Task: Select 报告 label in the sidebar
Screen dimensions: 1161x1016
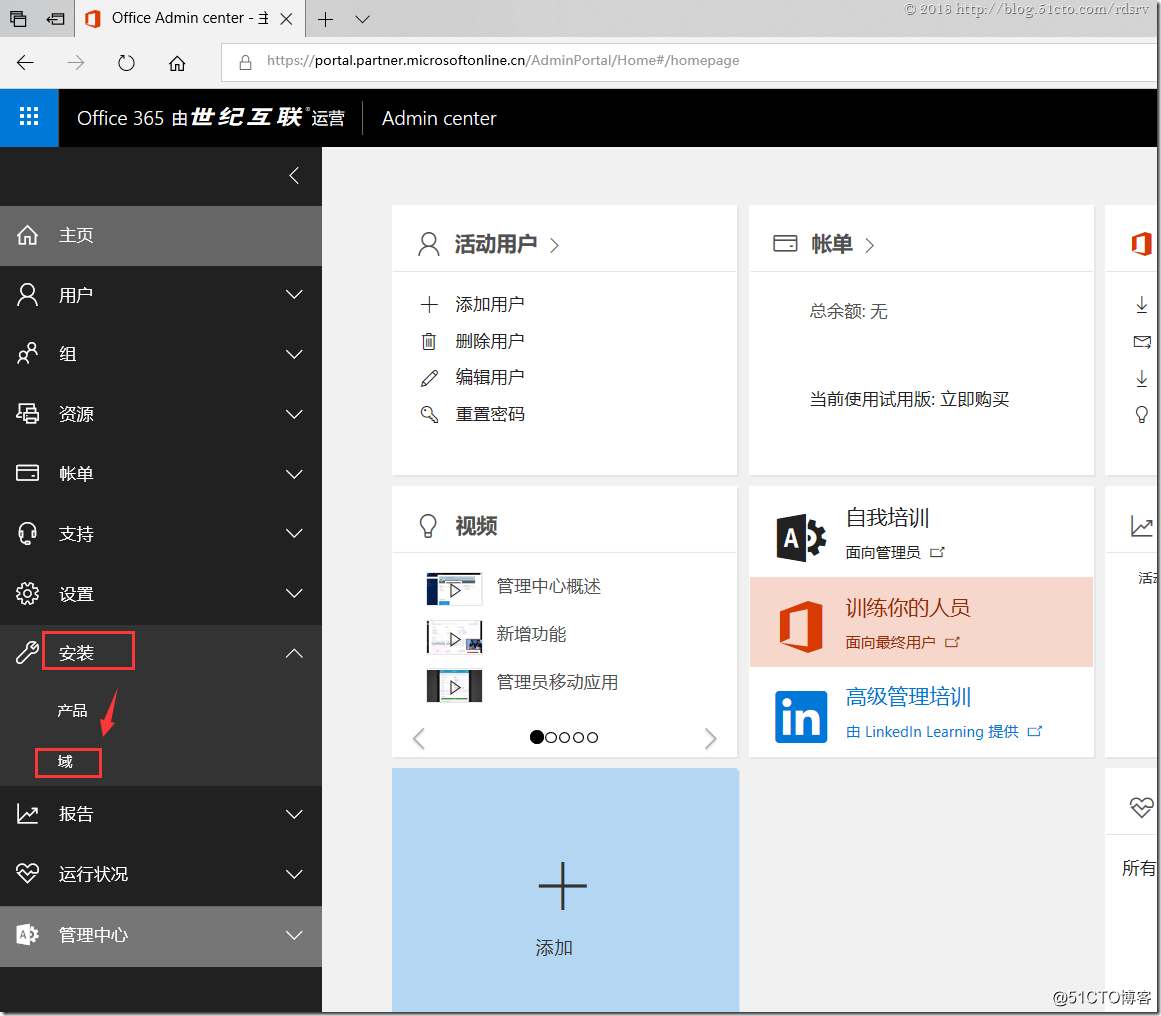Action: point(76,814)
